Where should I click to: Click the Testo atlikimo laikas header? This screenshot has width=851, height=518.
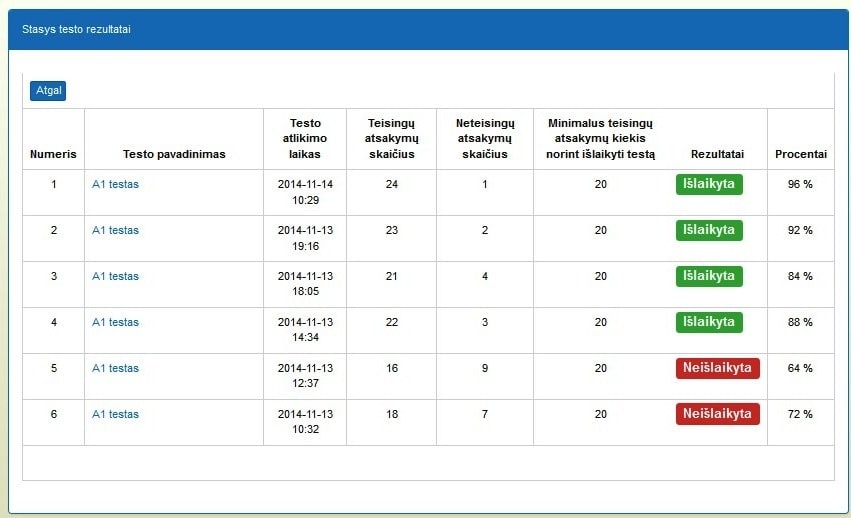305,138
